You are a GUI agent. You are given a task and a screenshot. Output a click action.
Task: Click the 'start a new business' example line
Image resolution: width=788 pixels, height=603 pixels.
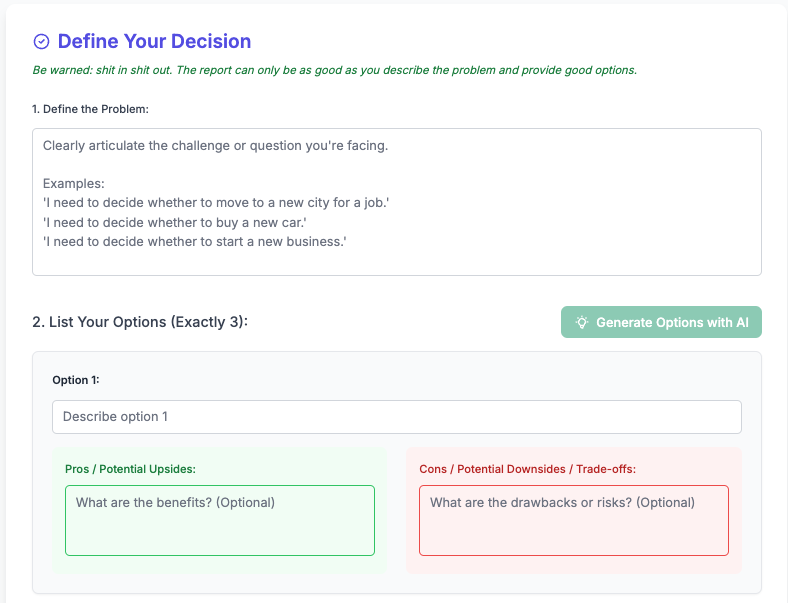click(194, 242)
